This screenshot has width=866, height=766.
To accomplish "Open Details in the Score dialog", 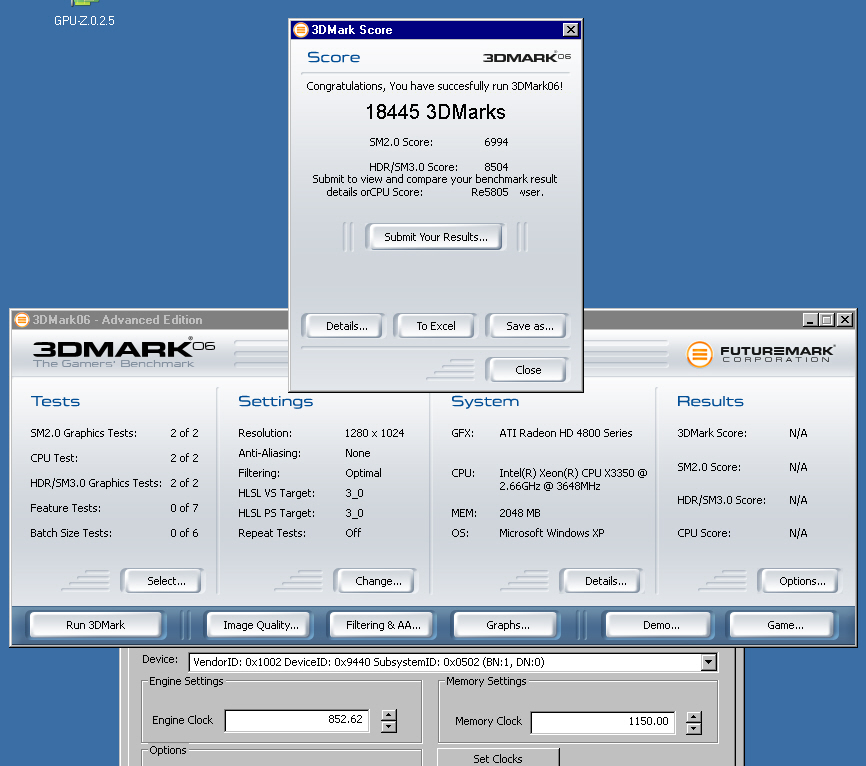I will [343, 326].
